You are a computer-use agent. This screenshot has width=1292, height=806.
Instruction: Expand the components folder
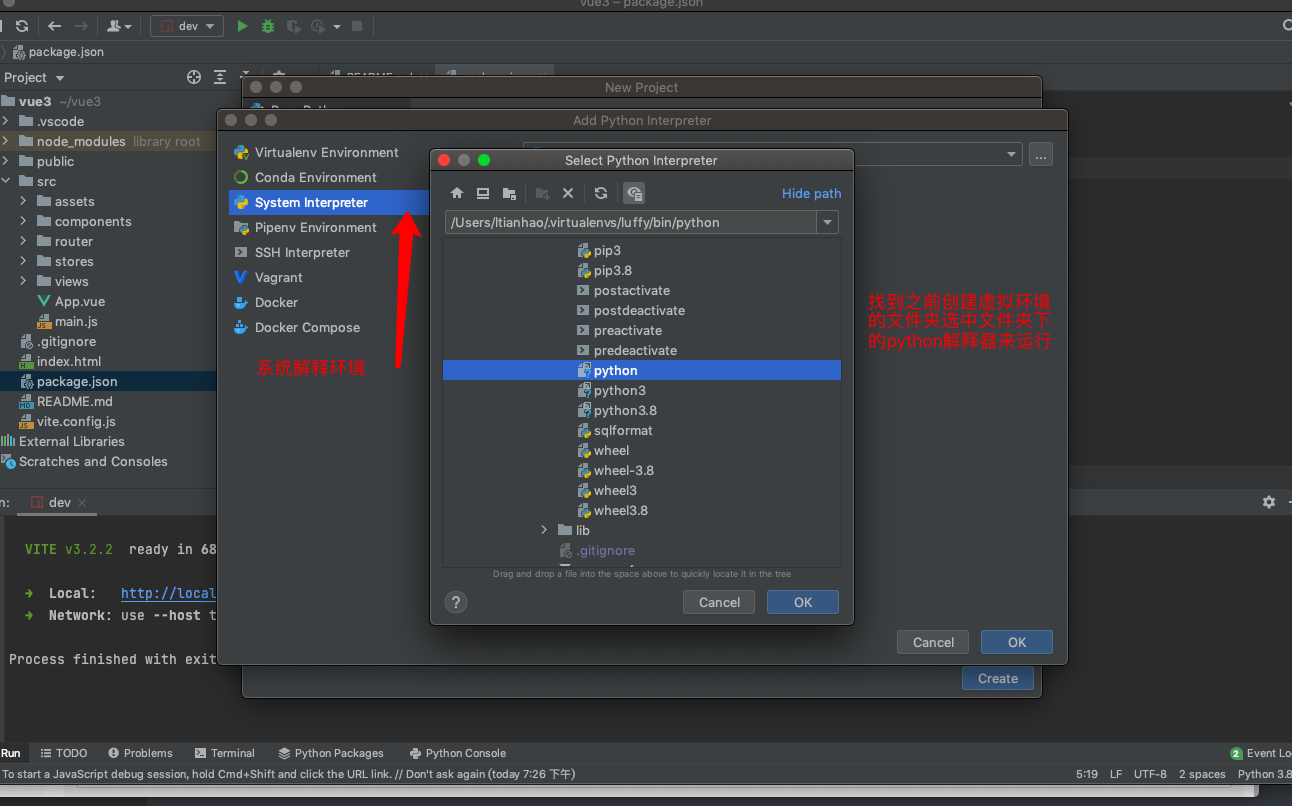[24, 221]
